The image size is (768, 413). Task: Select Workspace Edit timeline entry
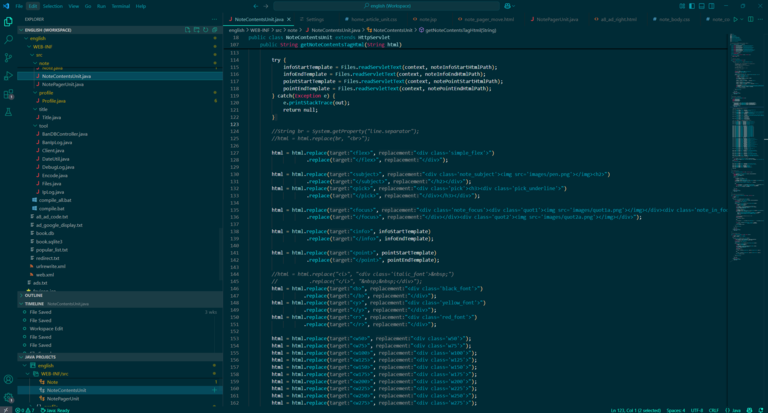[x=46, y=329]
